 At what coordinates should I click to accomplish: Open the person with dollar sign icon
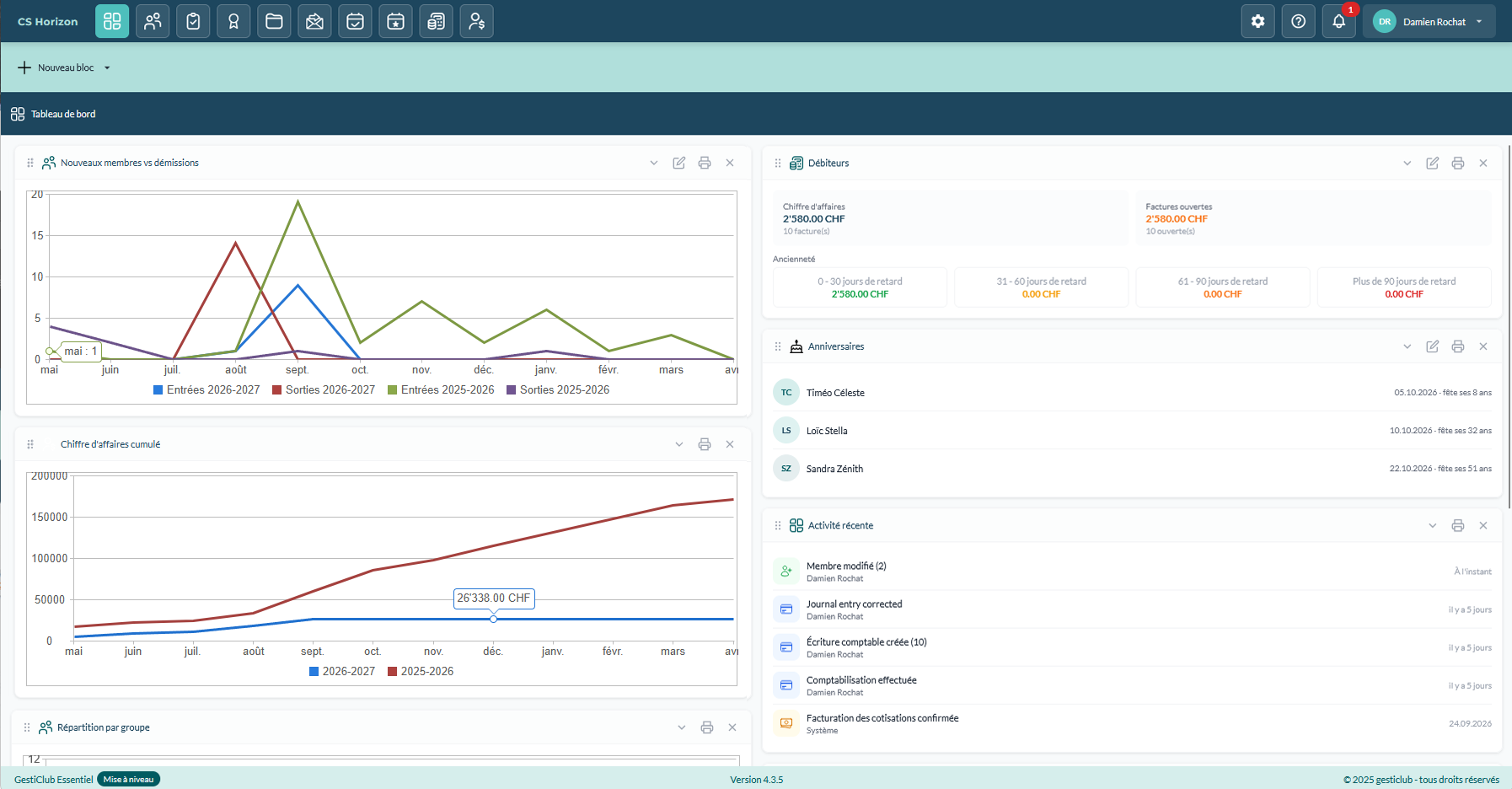[476, 21]
